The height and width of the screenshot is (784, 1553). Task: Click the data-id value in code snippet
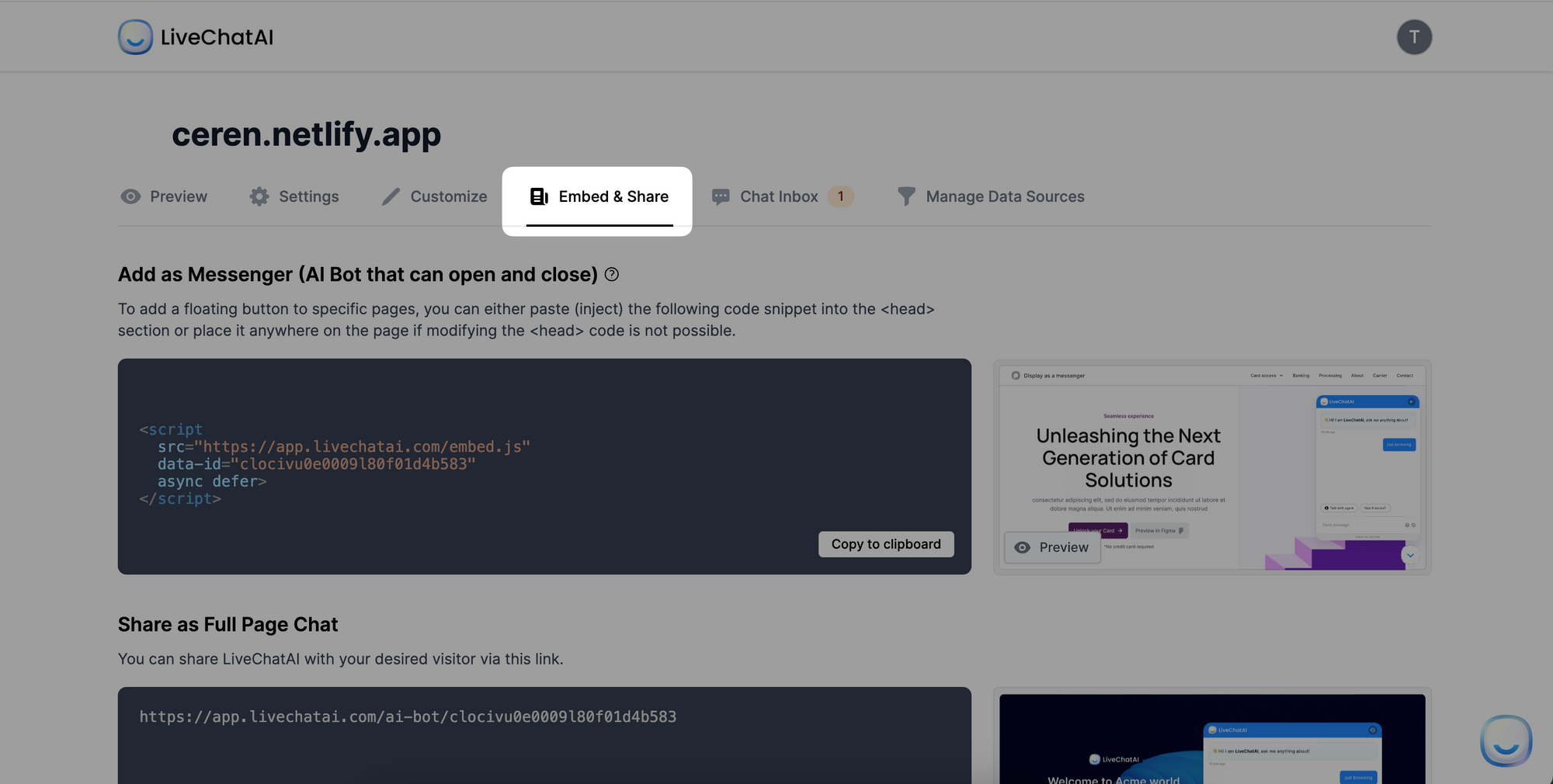[x=353, y=463]
